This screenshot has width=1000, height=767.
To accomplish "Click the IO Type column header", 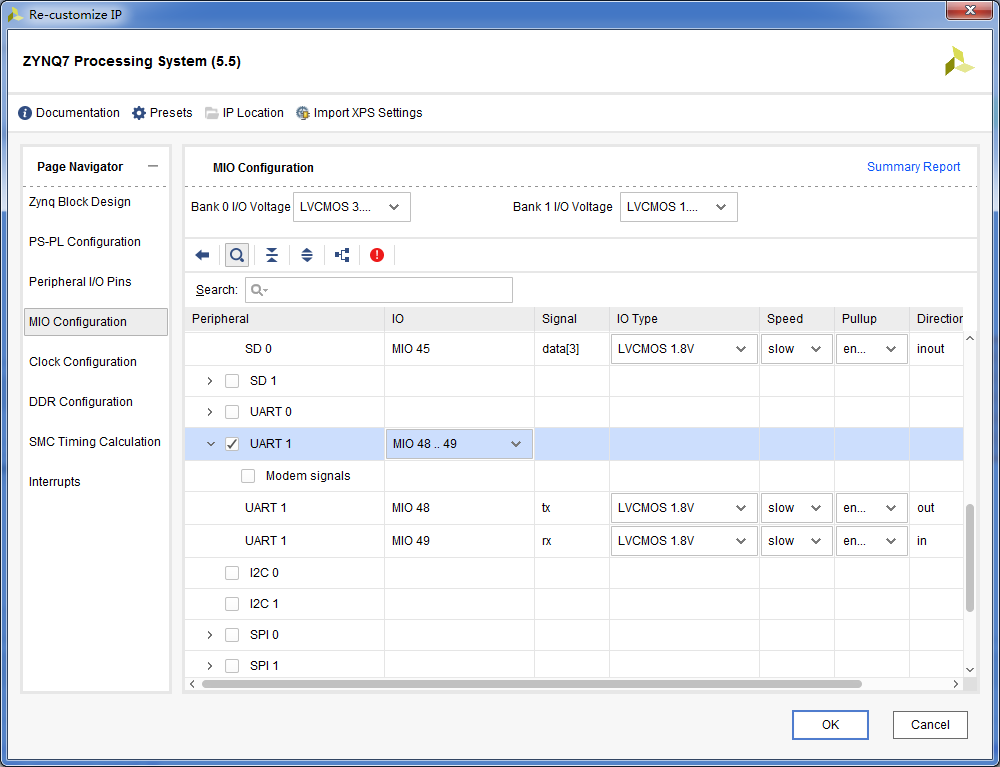I will [684, 319].
